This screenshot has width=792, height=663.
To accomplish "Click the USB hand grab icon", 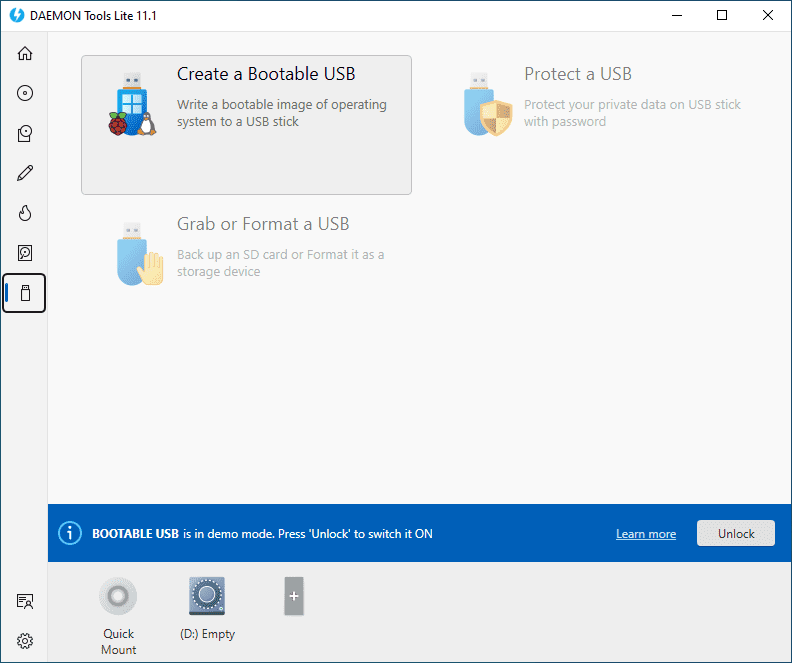I will (139, 254).
